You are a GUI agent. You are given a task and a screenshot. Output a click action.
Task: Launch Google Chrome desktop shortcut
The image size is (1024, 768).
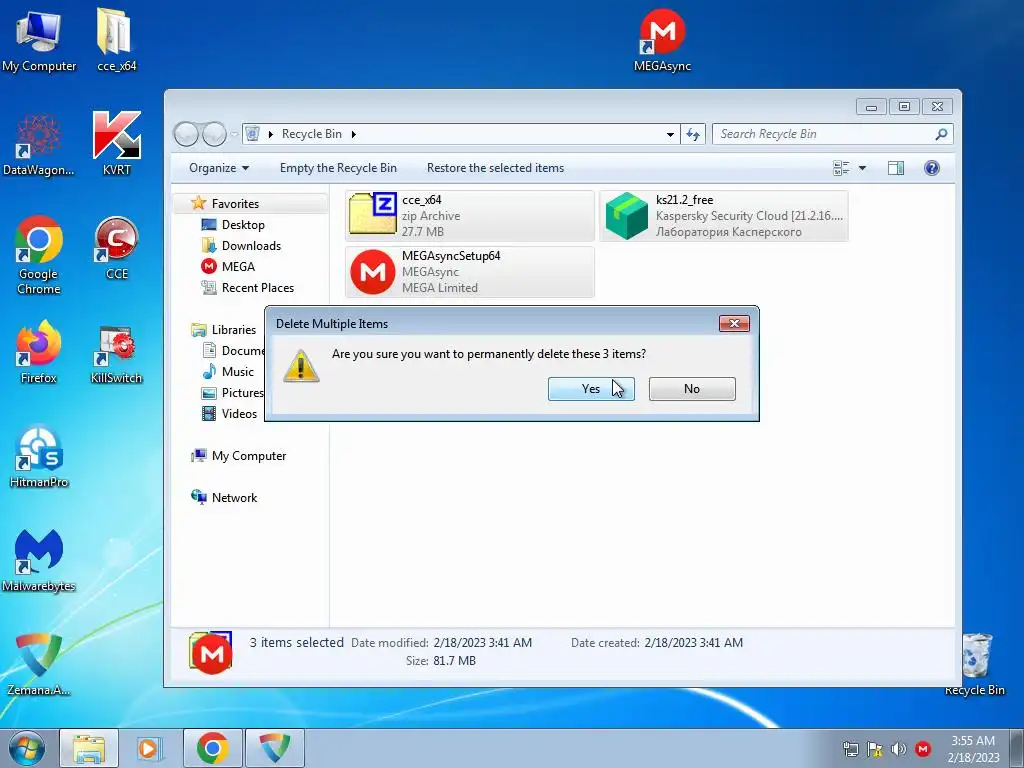[39, 255]
